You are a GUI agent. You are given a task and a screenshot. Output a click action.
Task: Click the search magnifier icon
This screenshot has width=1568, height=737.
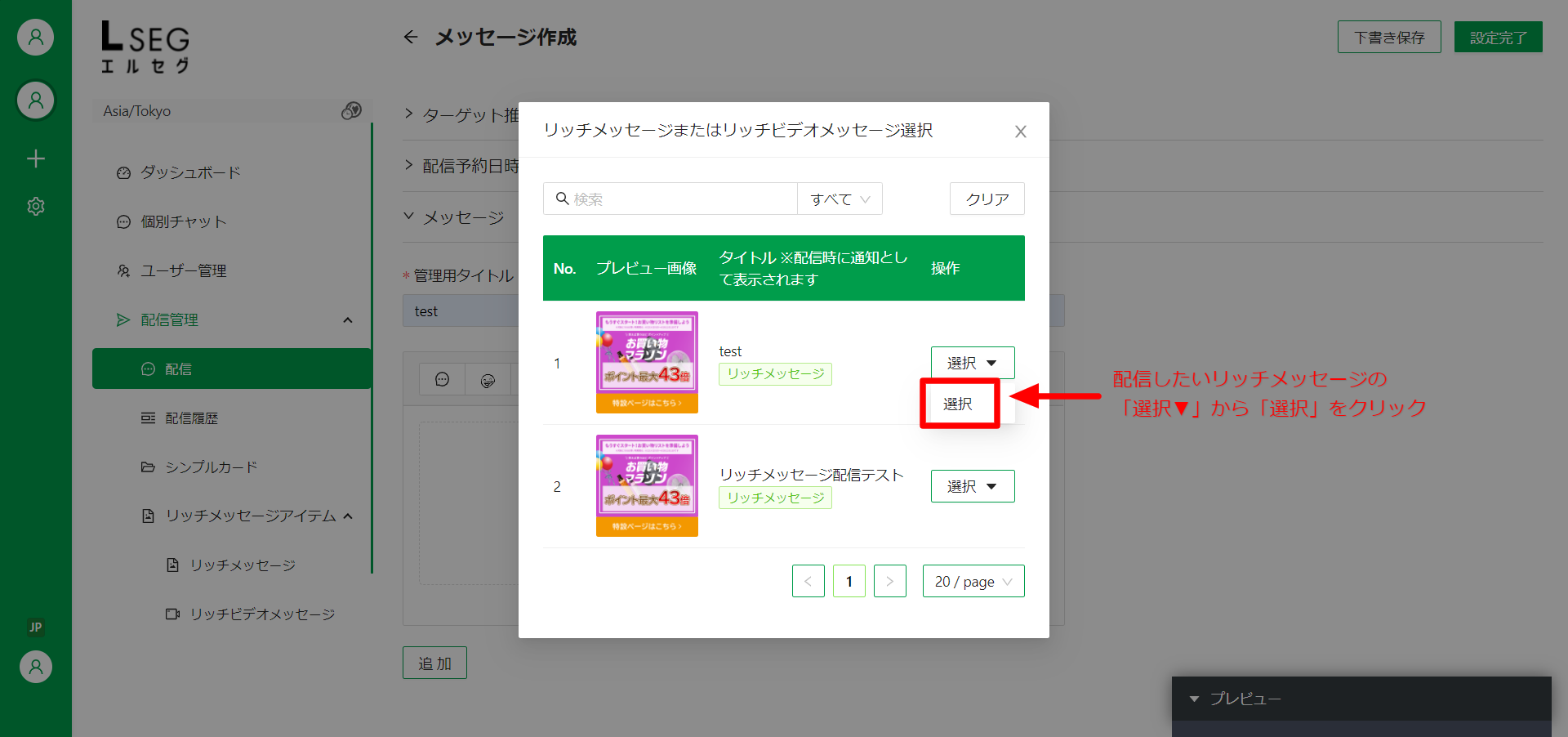coord(563,199)
